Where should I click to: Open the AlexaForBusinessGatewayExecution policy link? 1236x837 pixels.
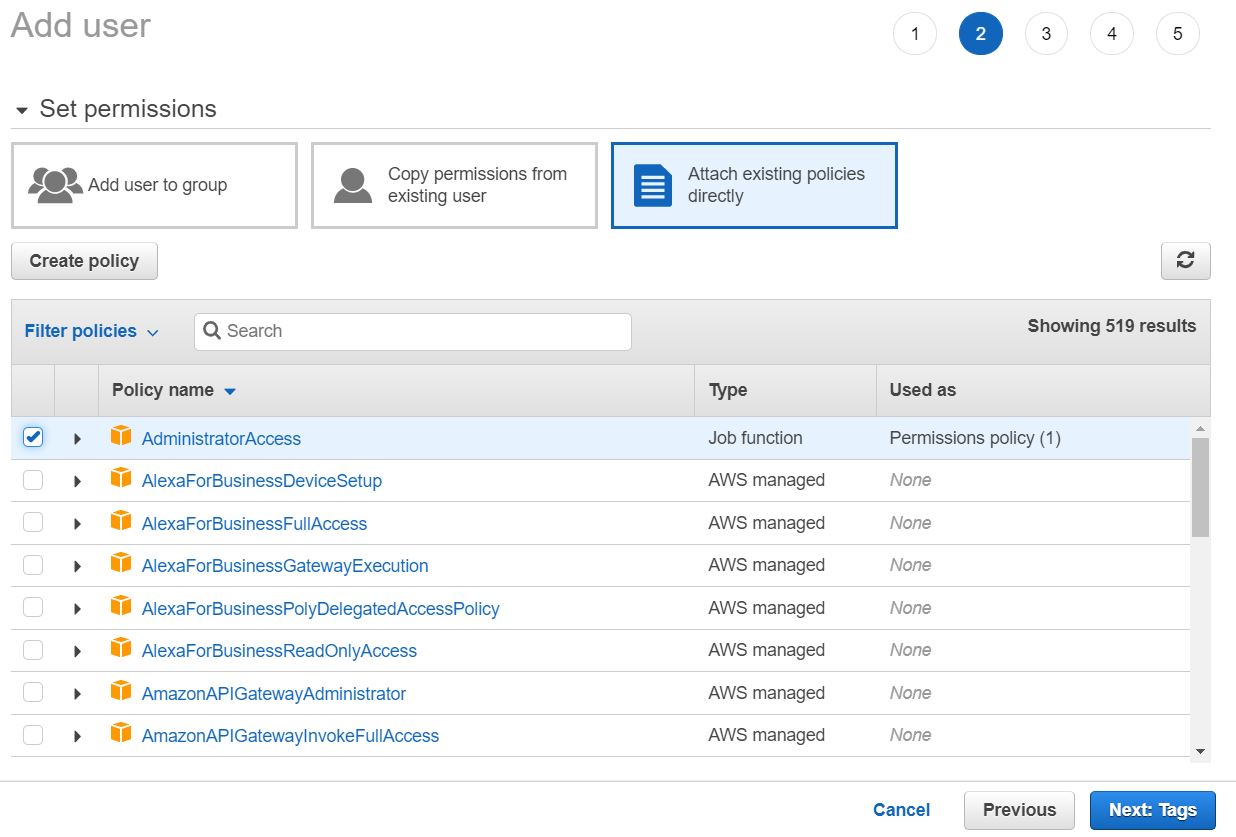(x=285, y=565)
